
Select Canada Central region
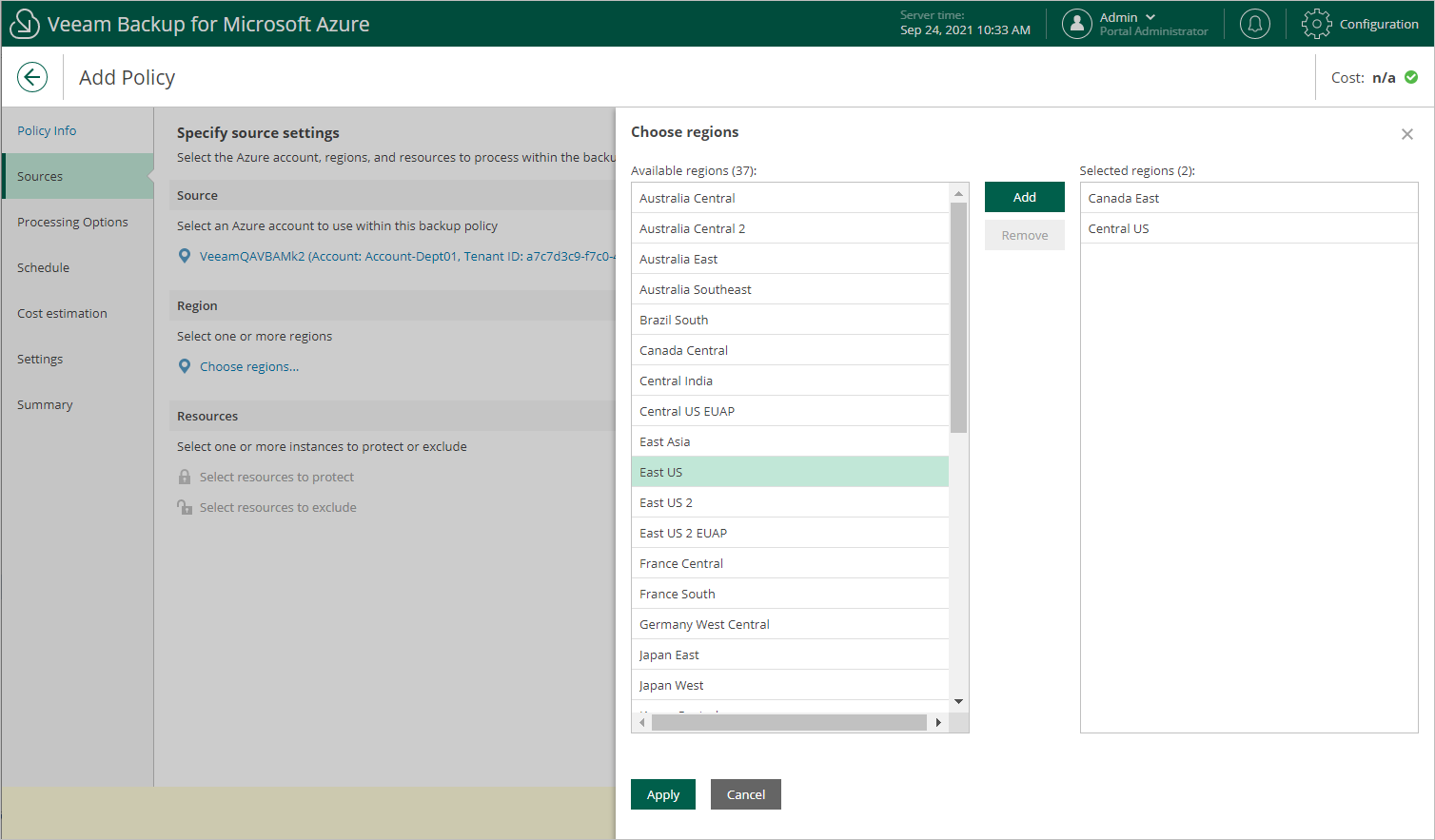pos(791,350)
